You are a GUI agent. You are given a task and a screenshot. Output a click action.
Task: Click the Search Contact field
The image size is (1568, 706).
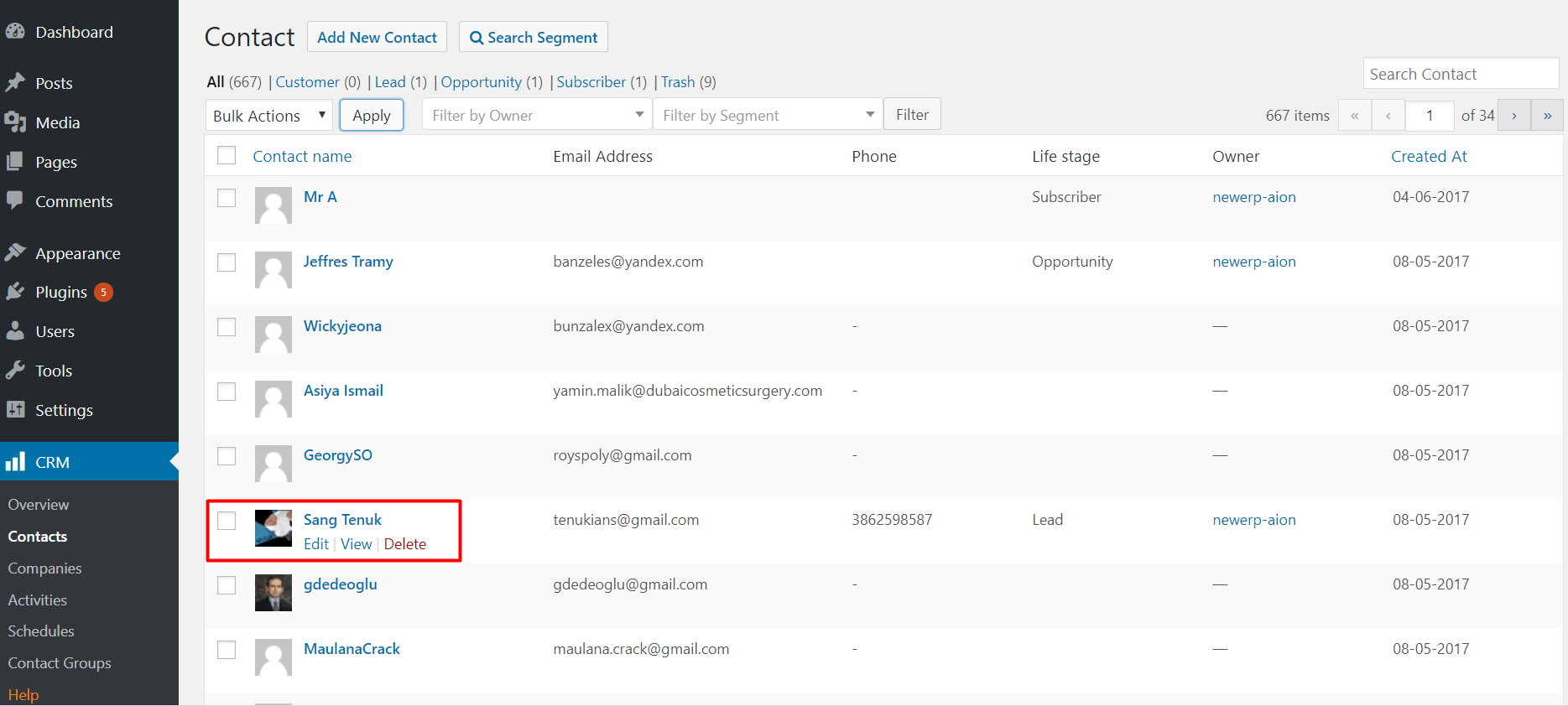tap(1461, 74)
